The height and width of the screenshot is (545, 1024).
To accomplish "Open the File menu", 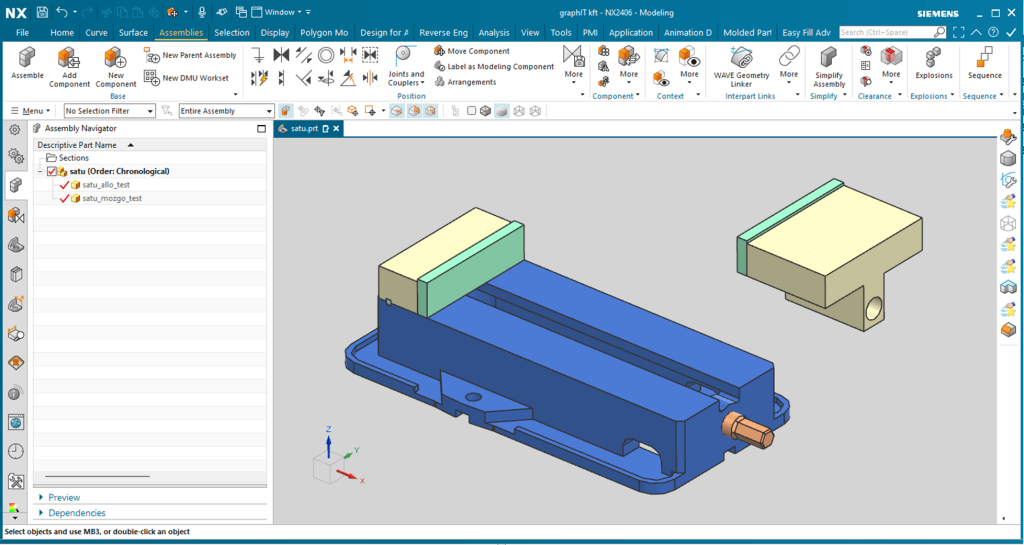I will [x=22, y=33].
